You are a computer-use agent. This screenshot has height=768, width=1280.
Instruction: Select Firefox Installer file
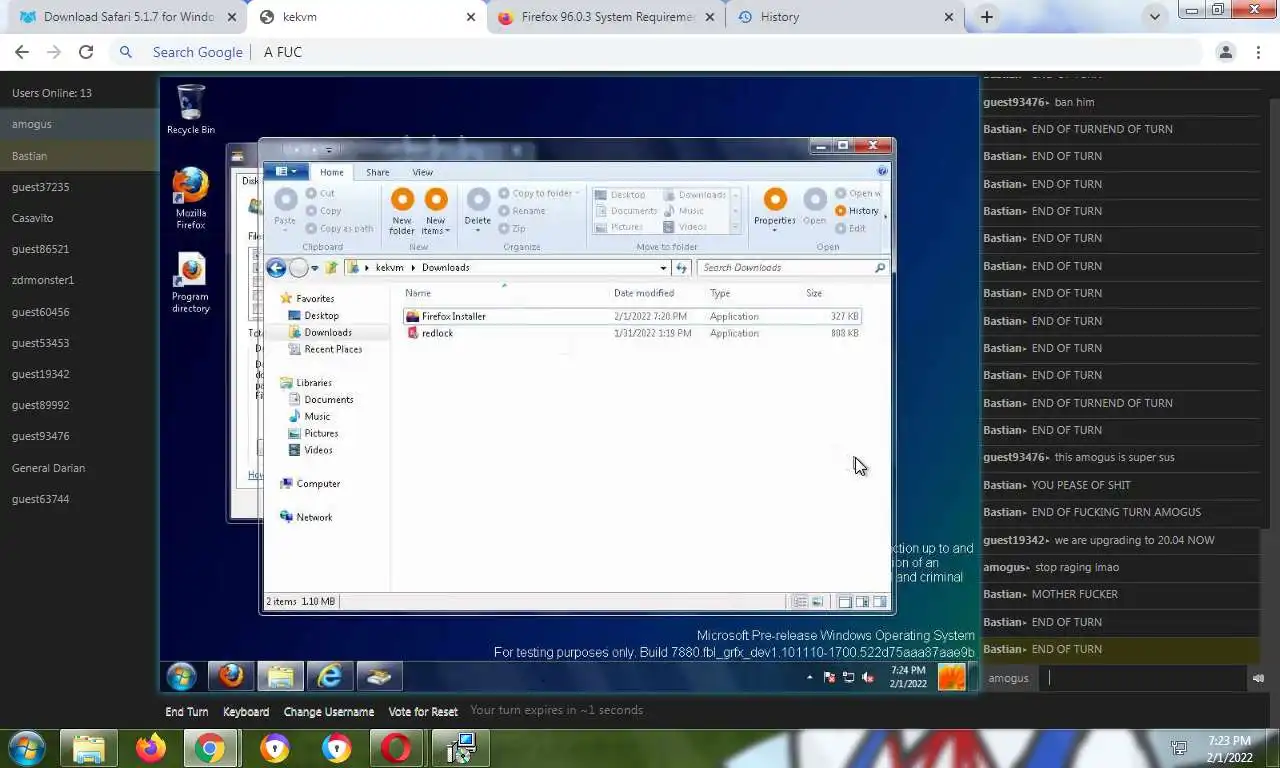pos(632,316)
